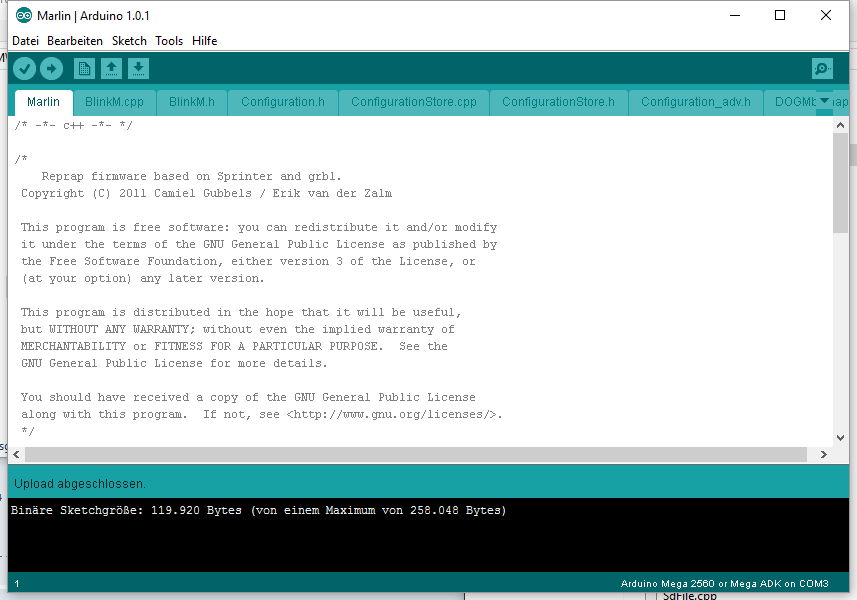Click 'GNU General Public License for more details.' line
857x600 pixels.
tap(174, 363)
